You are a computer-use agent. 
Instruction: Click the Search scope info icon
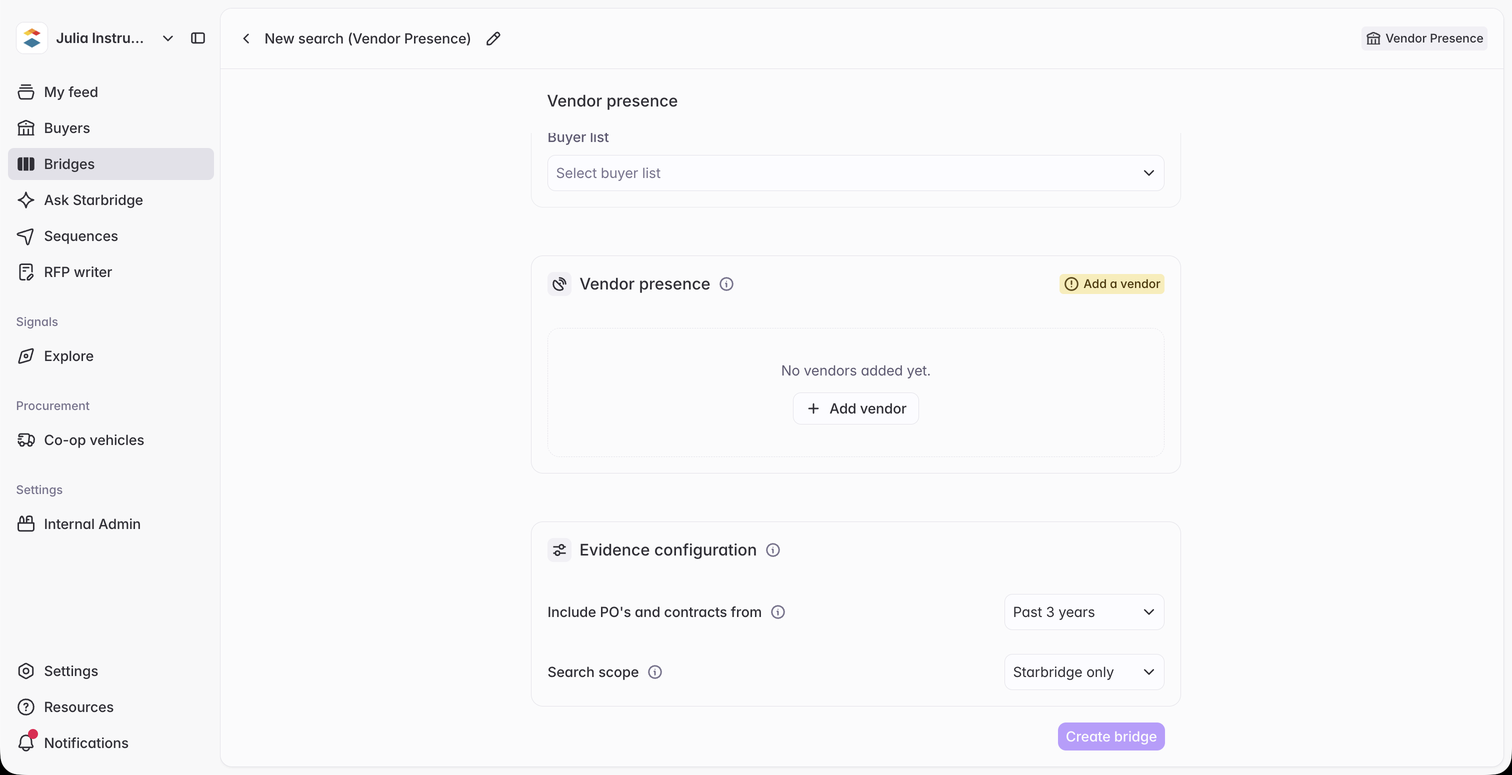point(655,672)
